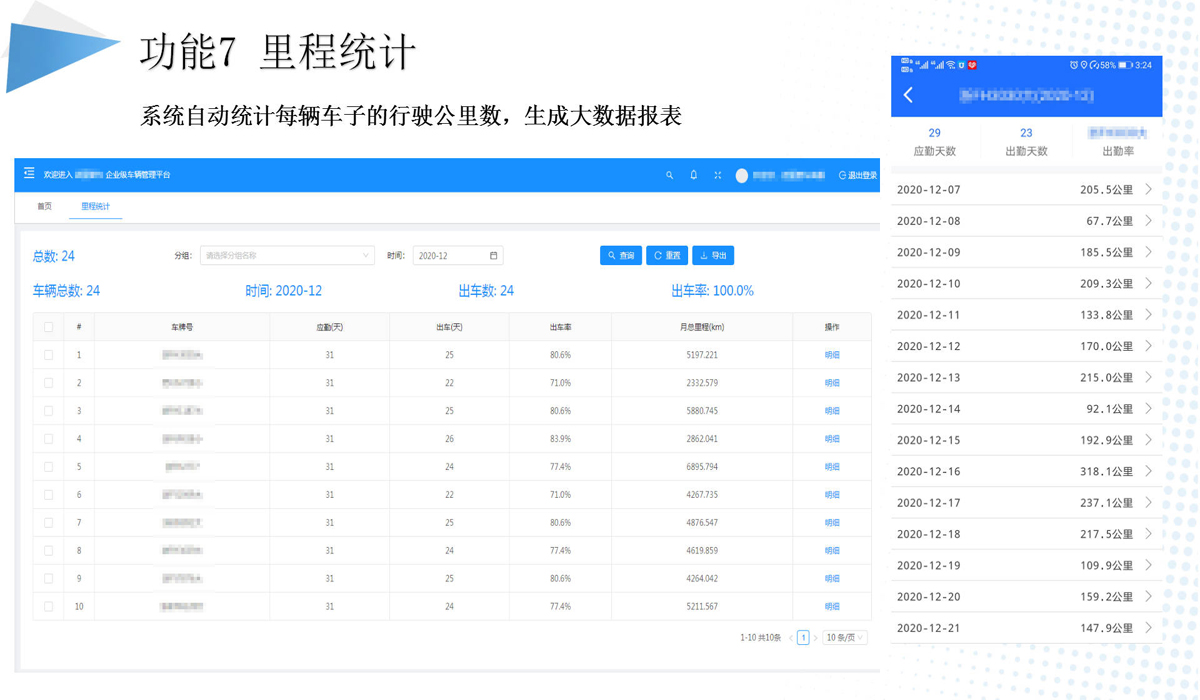Check the checkbox for row 1

tap(48, 355)
